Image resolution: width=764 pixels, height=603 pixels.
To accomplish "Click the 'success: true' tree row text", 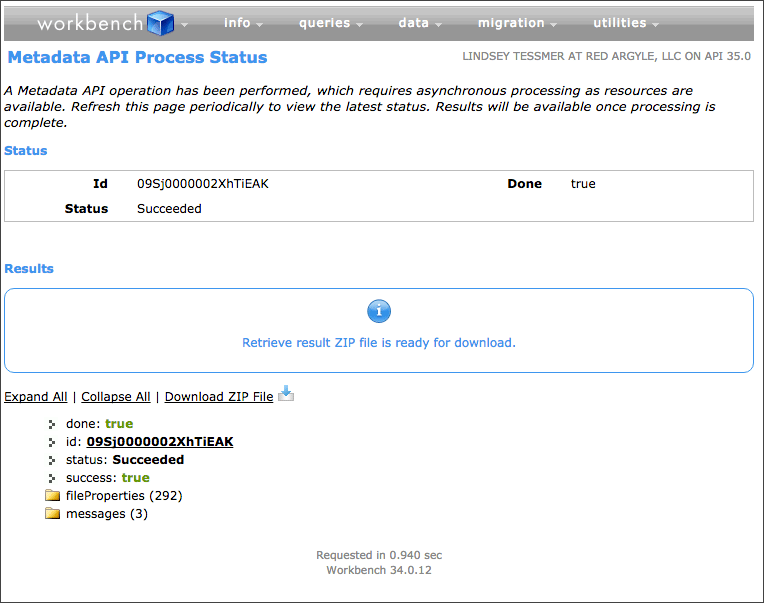I will [x=108, y=478].
